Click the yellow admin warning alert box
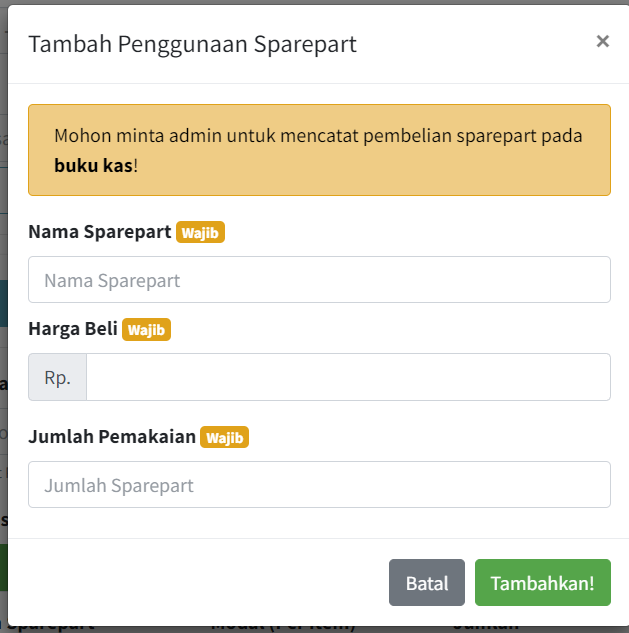This screenshot has height=633, width=629. (319, 150)
